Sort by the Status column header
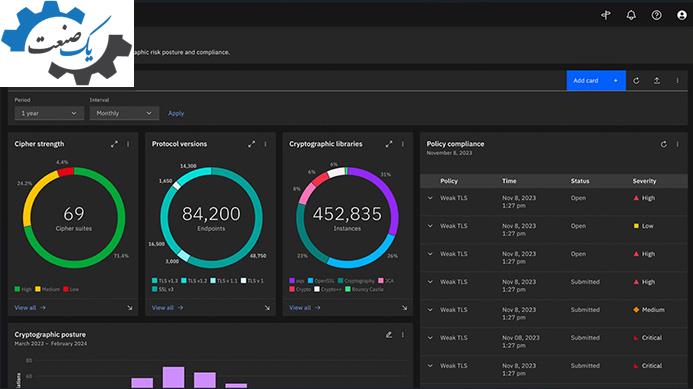 pos(580,181)
